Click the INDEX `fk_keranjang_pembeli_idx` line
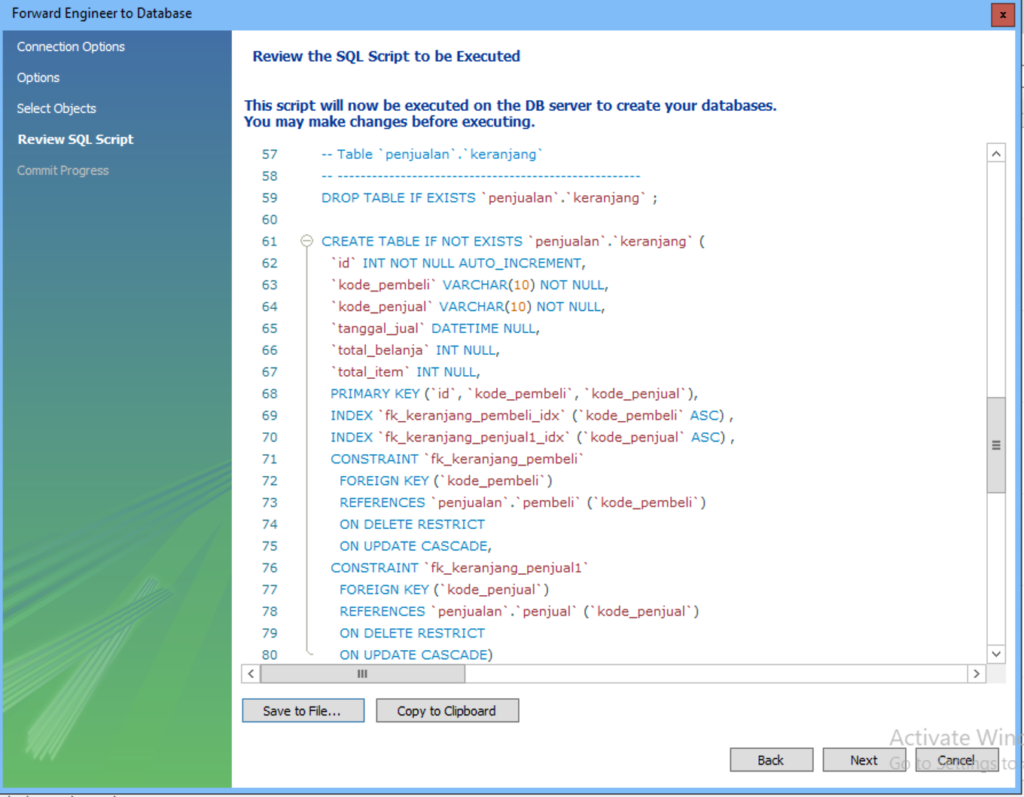Image resolution: width=1024 pixels, height=797 pixels. tap(532, 415)
